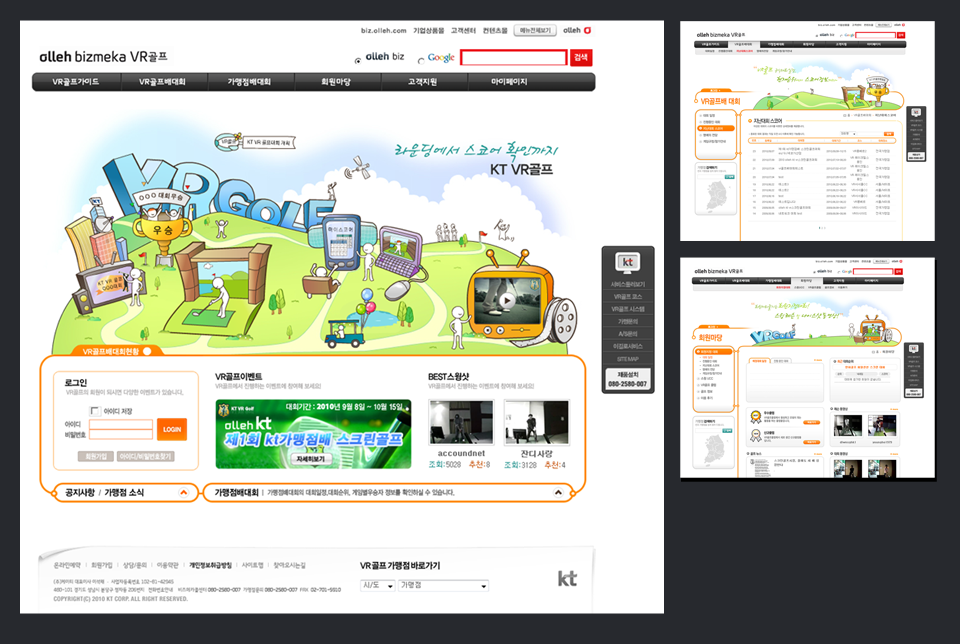This screenshot has height=644, width=960.
Task: Open the VR골프배대회 menu
Action: point(162,82)
